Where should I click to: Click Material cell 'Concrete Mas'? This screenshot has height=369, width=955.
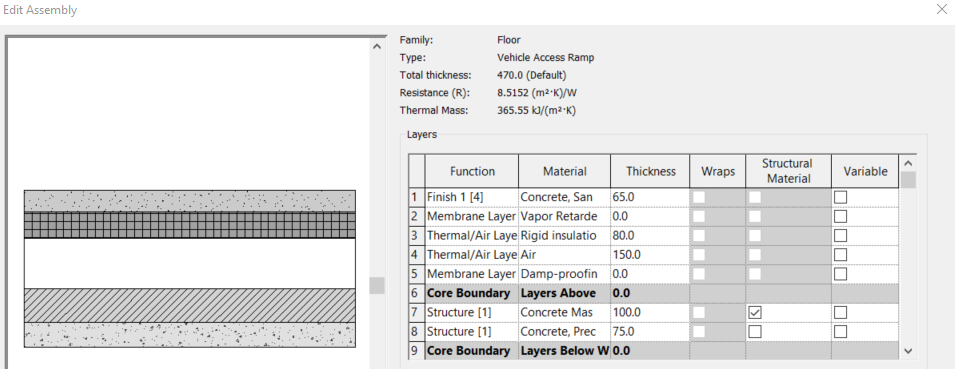tap(565, 312)
